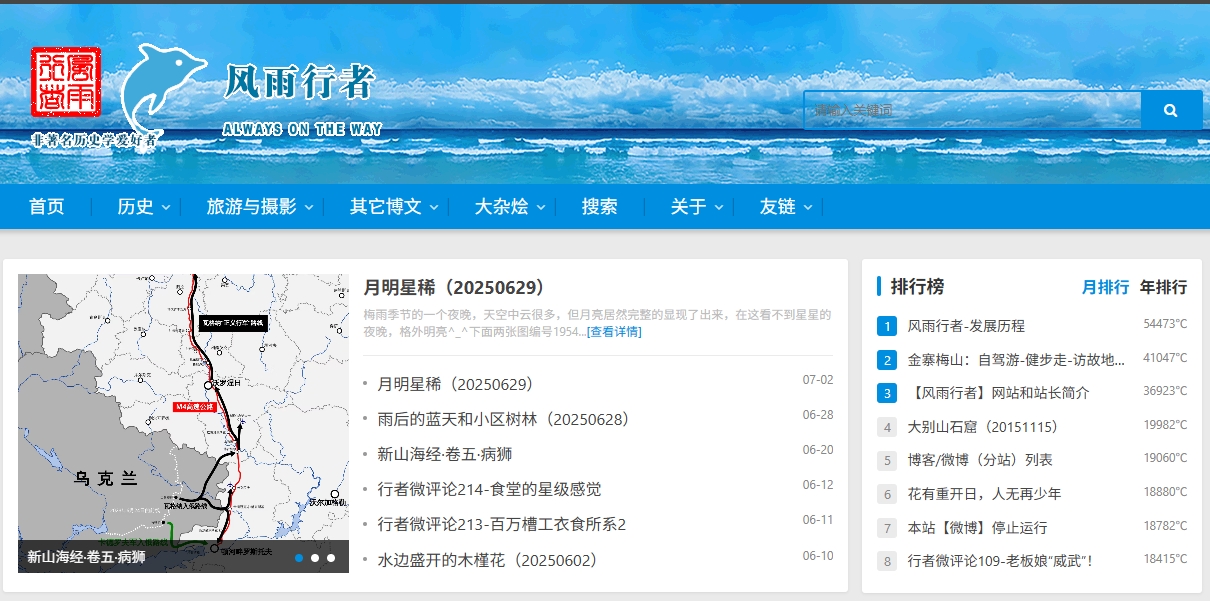
Task: Expand the 旅游与摄影 dropdown menu
Action: point(259,207)
